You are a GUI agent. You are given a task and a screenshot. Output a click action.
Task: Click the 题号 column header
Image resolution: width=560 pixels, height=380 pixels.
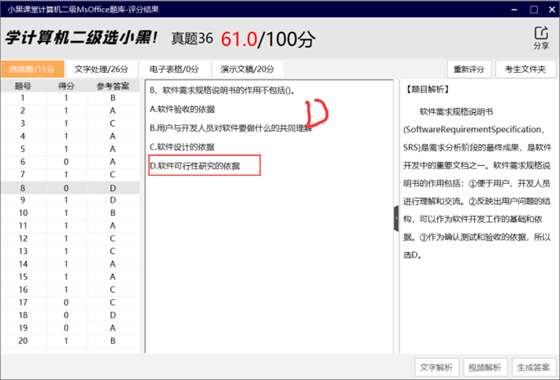click(23, 86)
